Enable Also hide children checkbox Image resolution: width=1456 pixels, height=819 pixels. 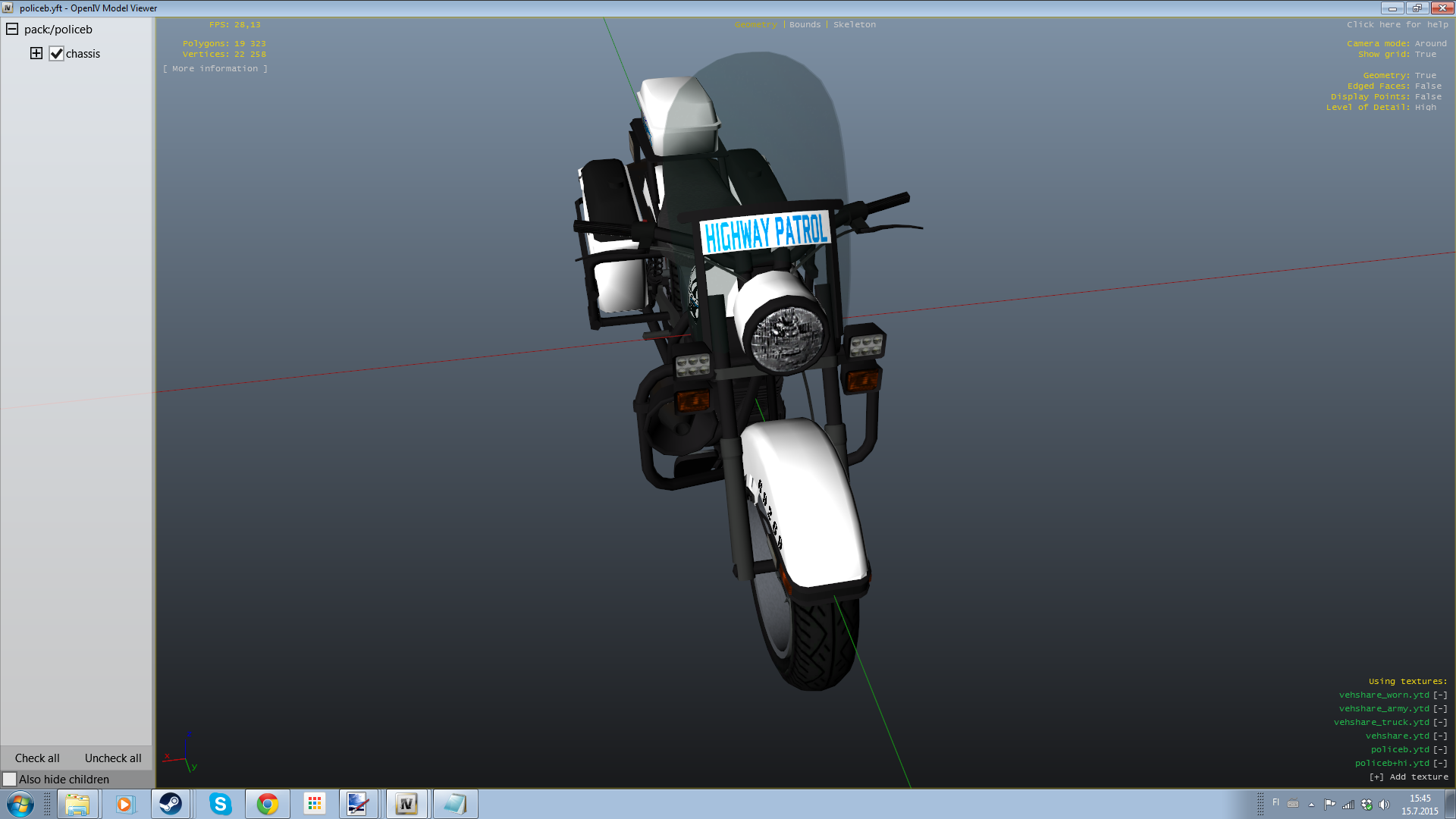click(10, 779)
